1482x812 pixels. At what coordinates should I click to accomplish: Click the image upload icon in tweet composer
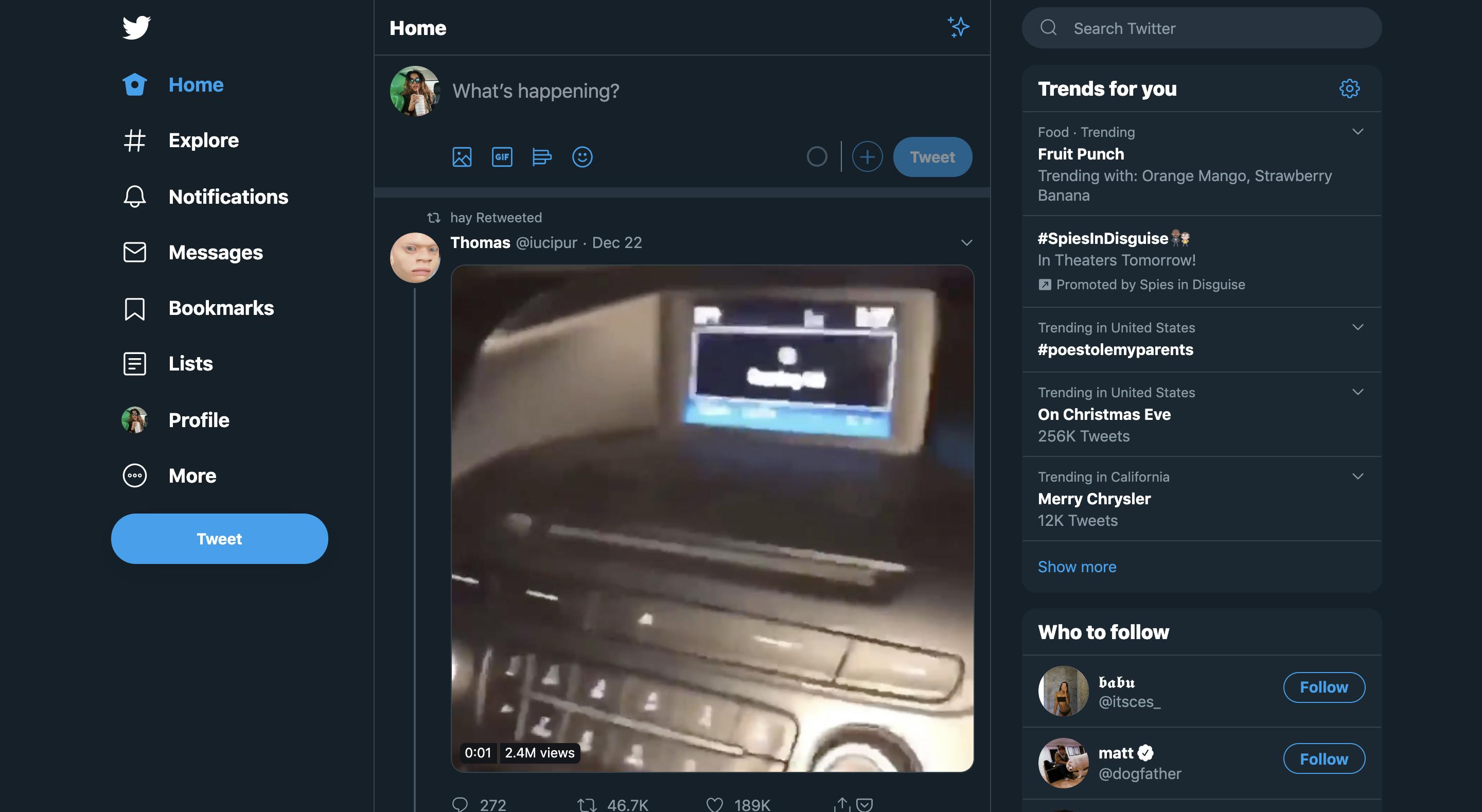pyautogui.click(x=461, y=156)
